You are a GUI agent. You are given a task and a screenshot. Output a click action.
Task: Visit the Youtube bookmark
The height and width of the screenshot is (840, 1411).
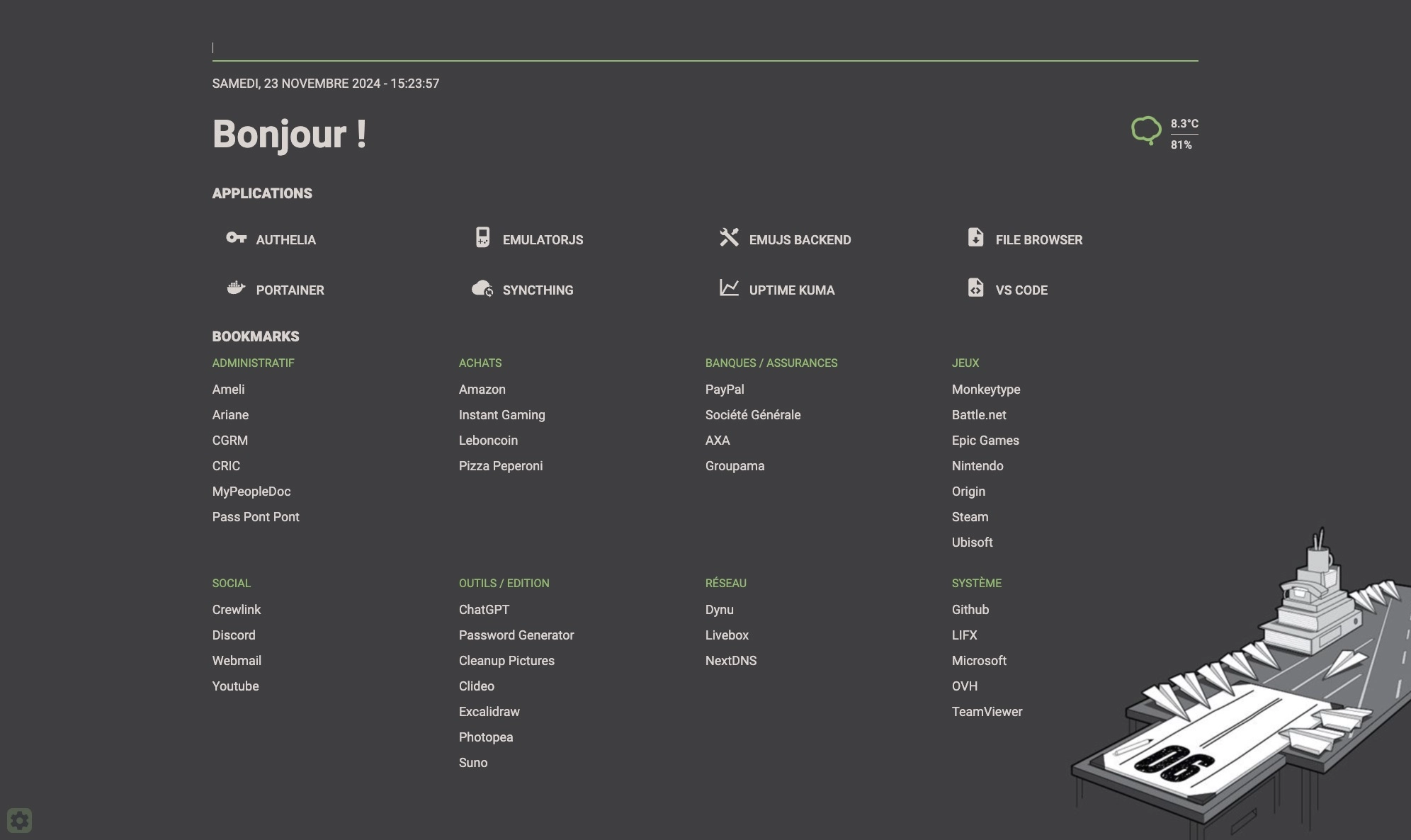coord(235,686)
